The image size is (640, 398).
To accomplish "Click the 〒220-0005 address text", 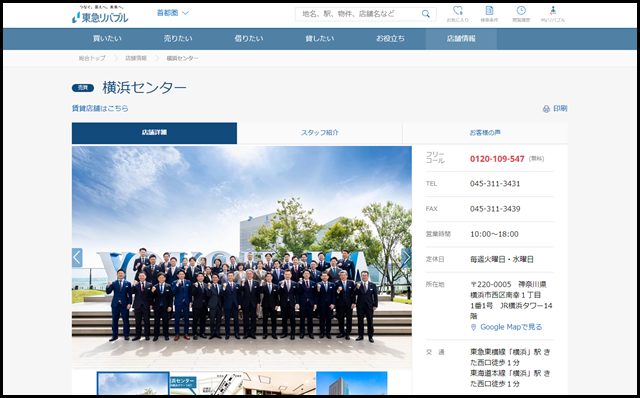I will click(x=511, y=300).
